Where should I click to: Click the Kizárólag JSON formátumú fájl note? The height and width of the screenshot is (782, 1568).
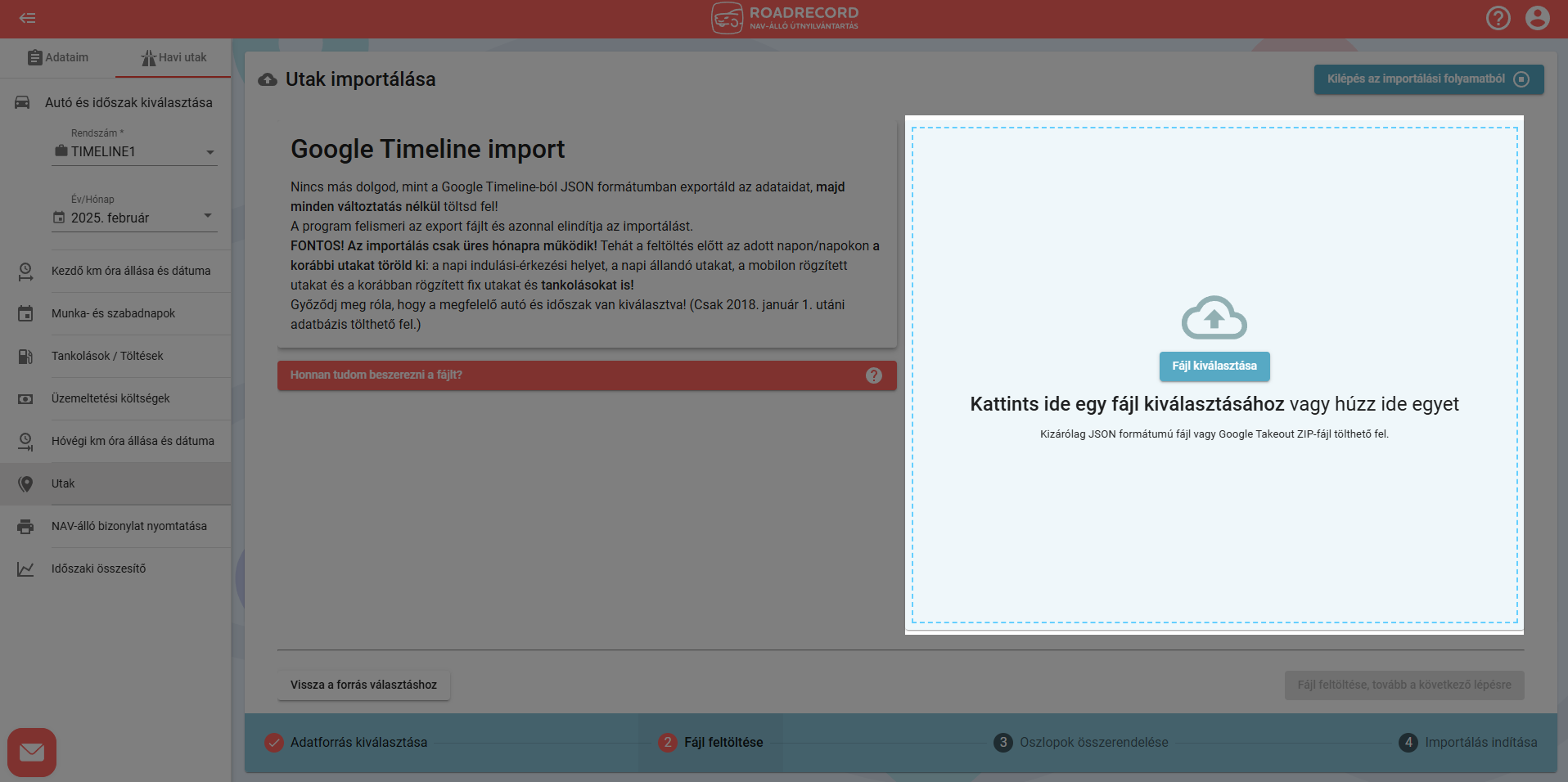click(1214, 434)
